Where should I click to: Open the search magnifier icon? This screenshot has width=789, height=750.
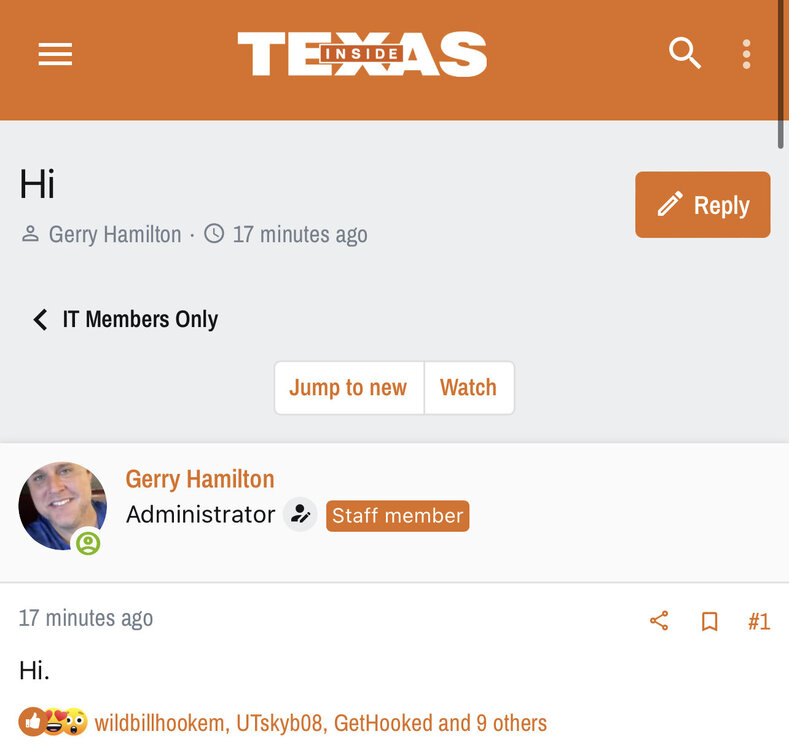coord(685,53)
